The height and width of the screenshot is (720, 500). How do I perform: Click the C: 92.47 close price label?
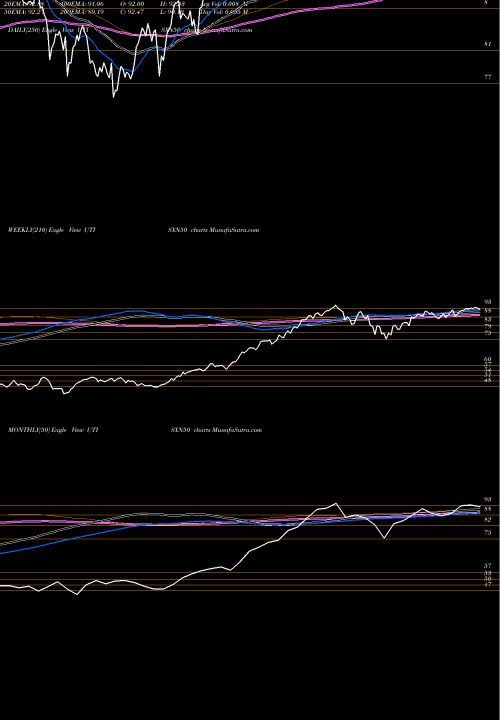[130, 11]
